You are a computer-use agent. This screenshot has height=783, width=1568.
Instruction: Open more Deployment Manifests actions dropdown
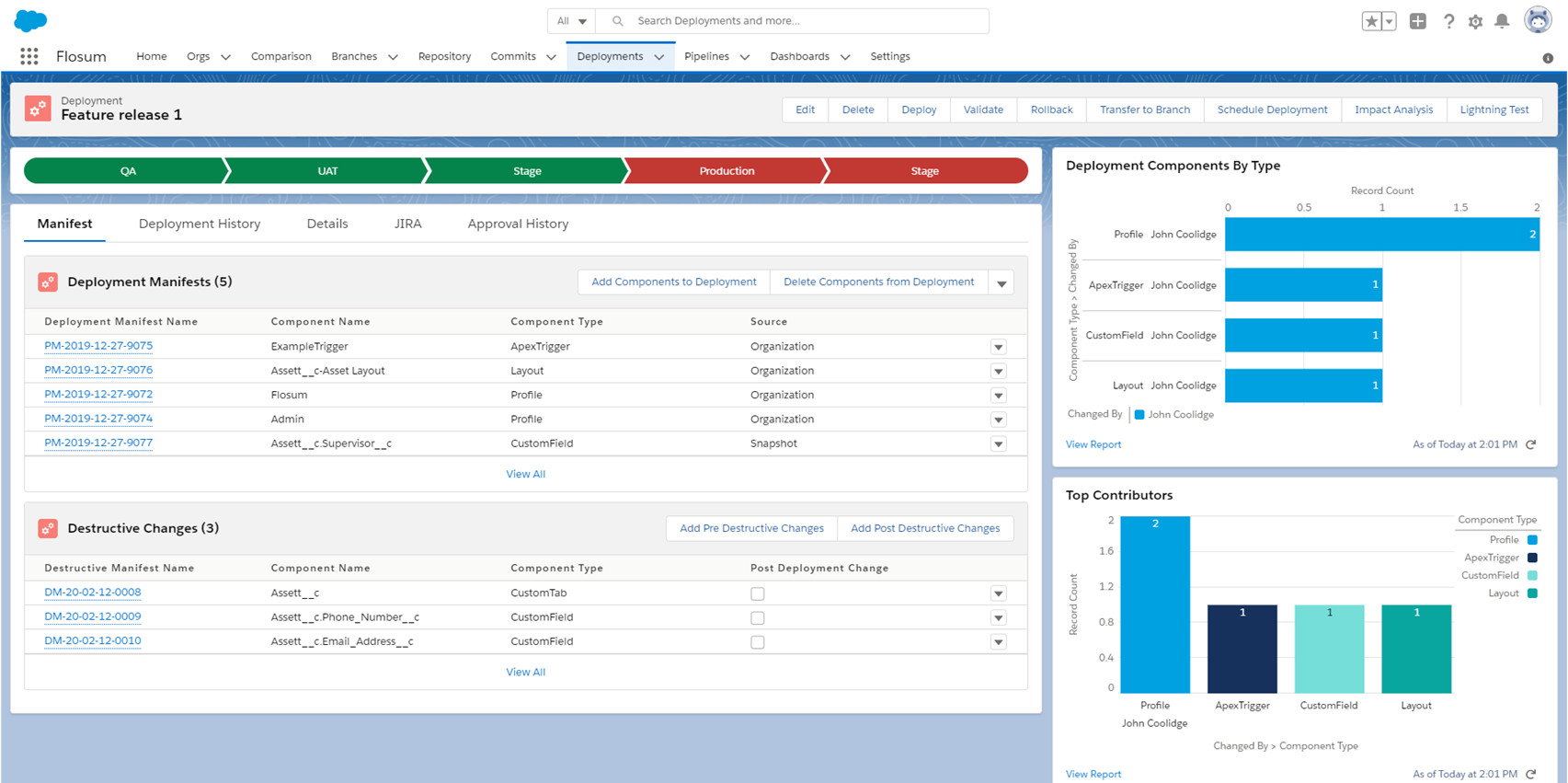coord(1001,282)
